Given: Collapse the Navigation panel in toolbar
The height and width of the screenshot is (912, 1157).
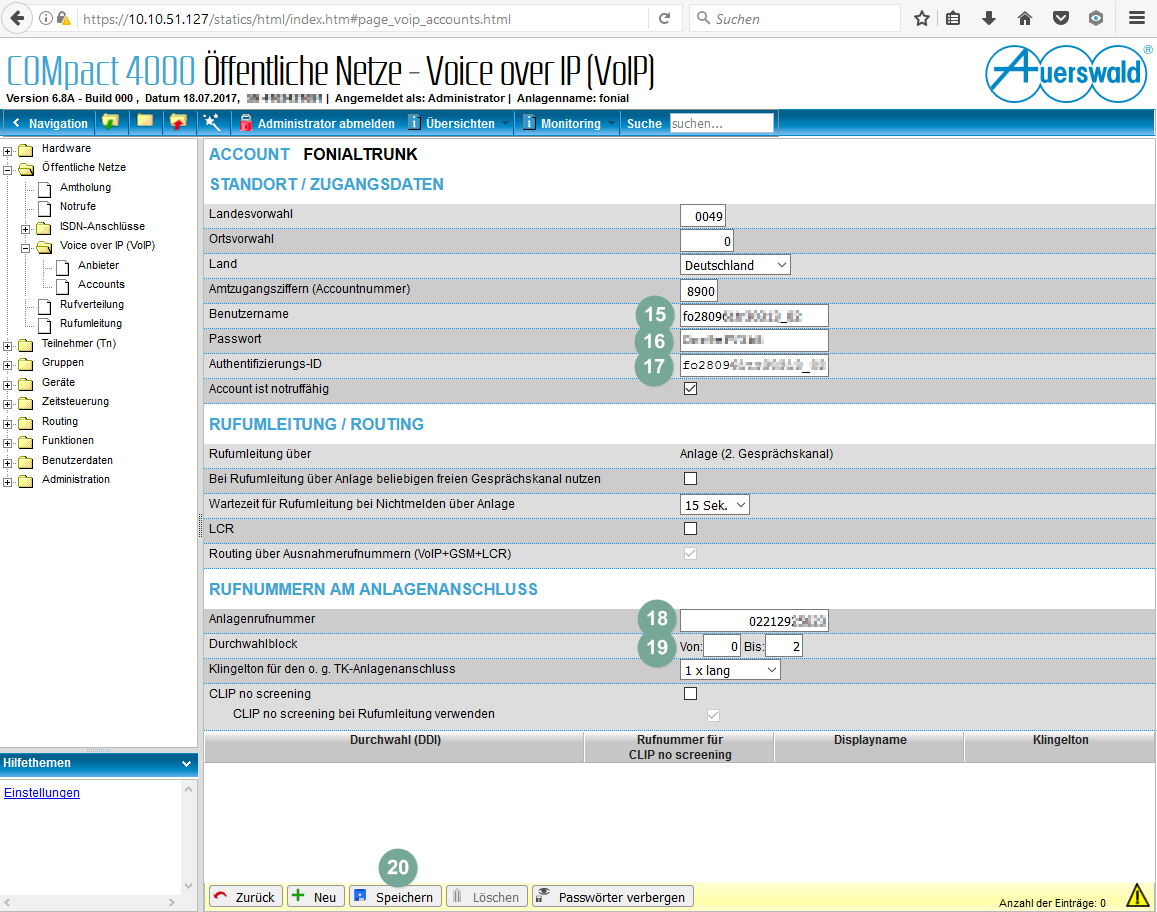Looking at the screenshot, I should coord(50,123).
